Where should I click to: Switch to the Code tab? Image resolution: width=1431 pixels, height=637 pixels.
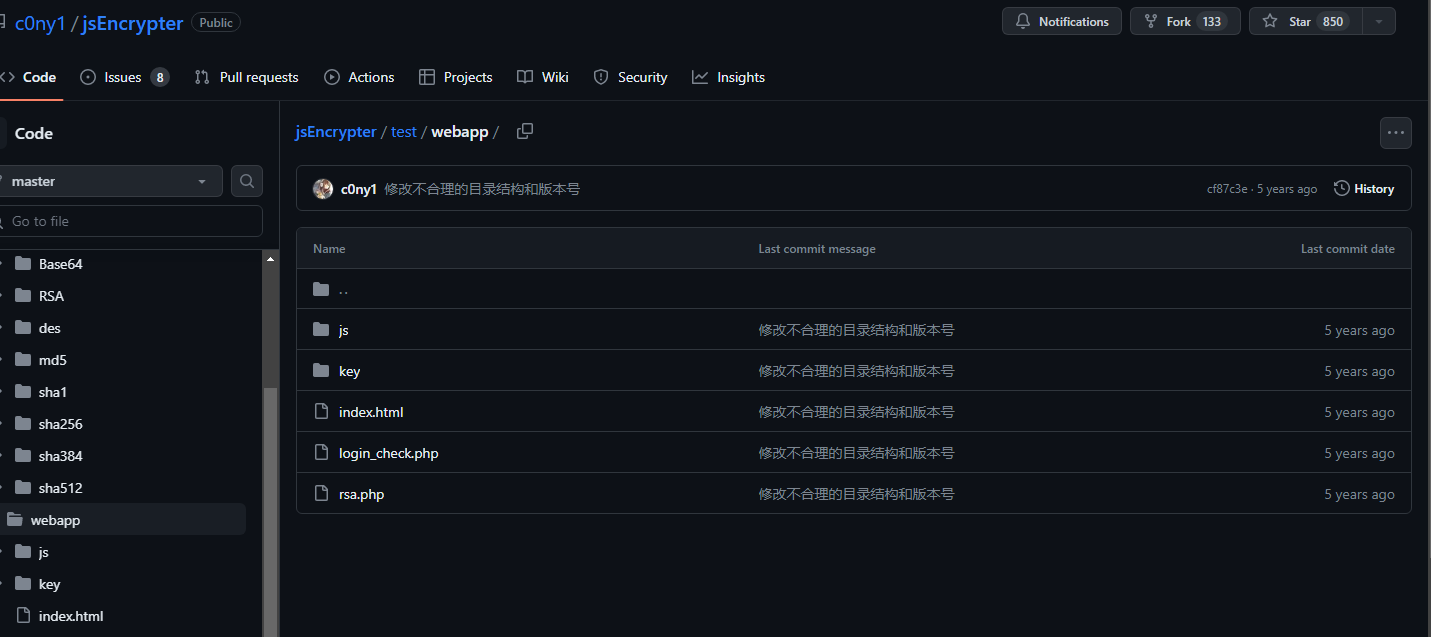[30, 77]
